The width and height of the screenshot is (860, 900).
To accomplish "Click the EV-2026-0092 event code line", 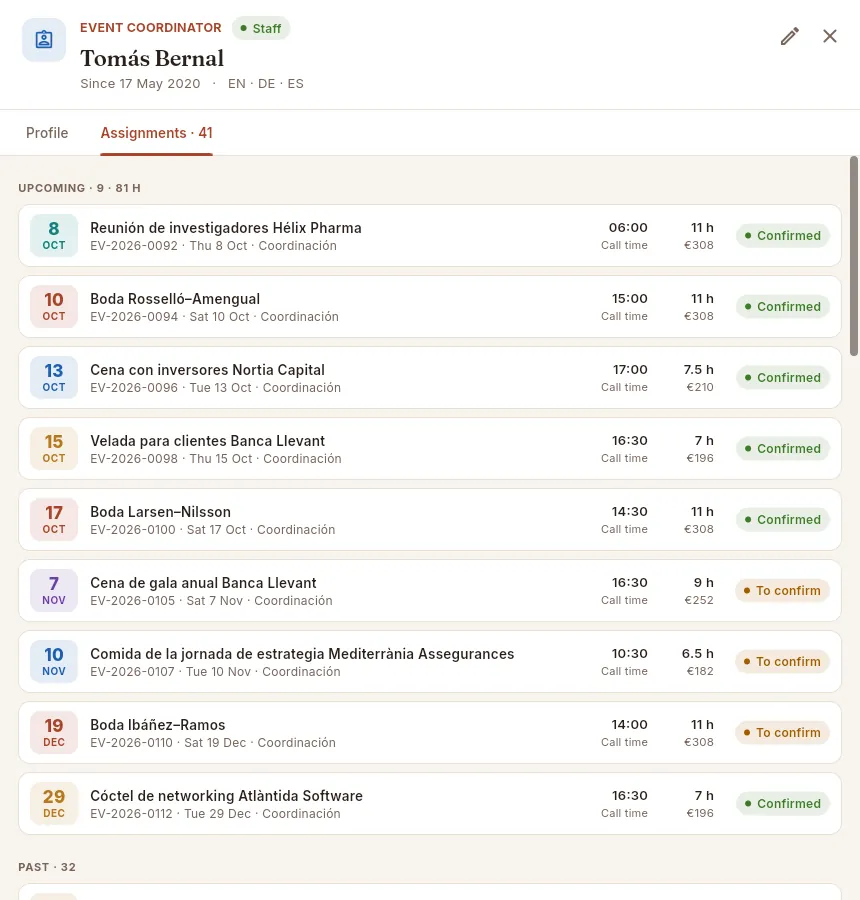I will [x=214, y=246].
